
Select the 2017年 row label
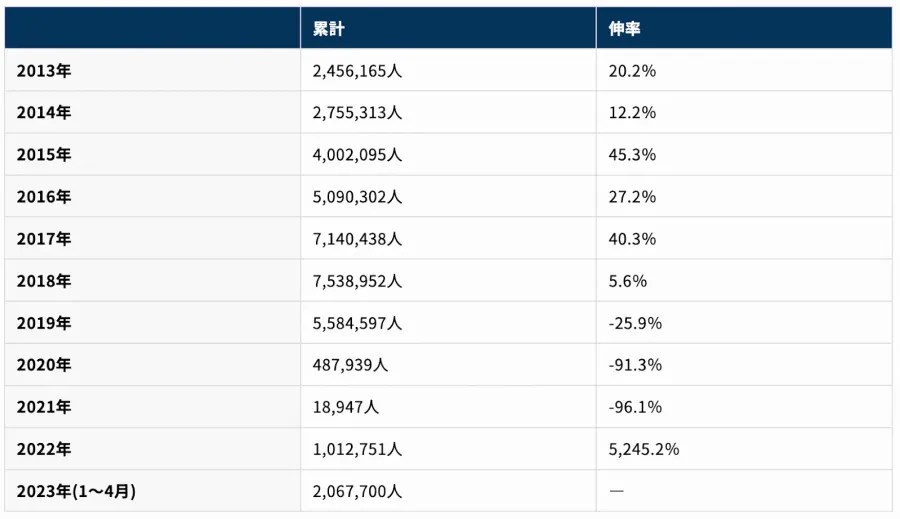[44, 239]
